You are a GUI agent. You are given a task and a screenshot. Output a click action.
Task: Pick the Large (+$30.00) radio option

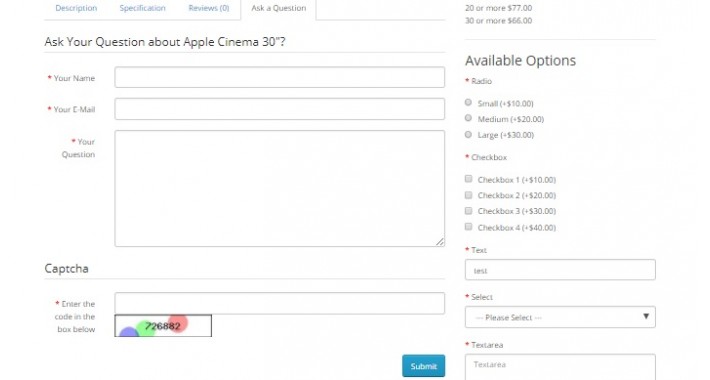[468, 135]
